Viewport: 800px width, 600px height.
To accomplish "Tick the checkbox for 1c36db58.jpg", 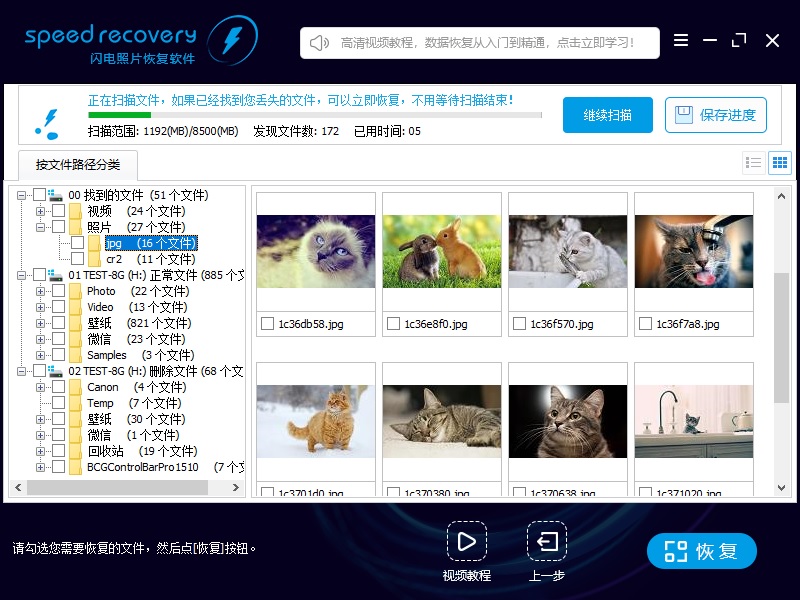I will pyautogui.click(x=267, y=323).
